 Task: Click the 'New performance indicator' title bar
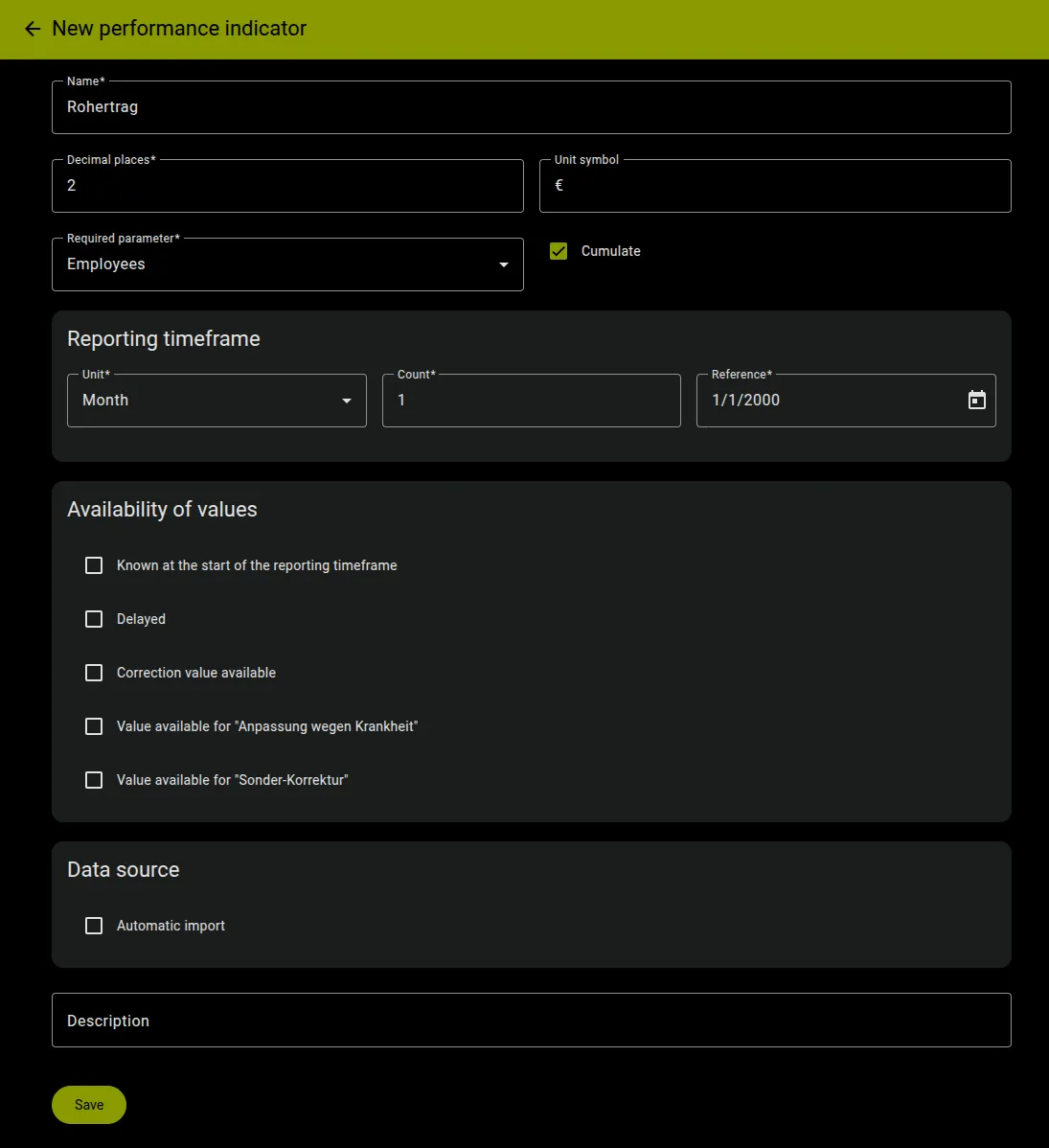tap(179, 29)
